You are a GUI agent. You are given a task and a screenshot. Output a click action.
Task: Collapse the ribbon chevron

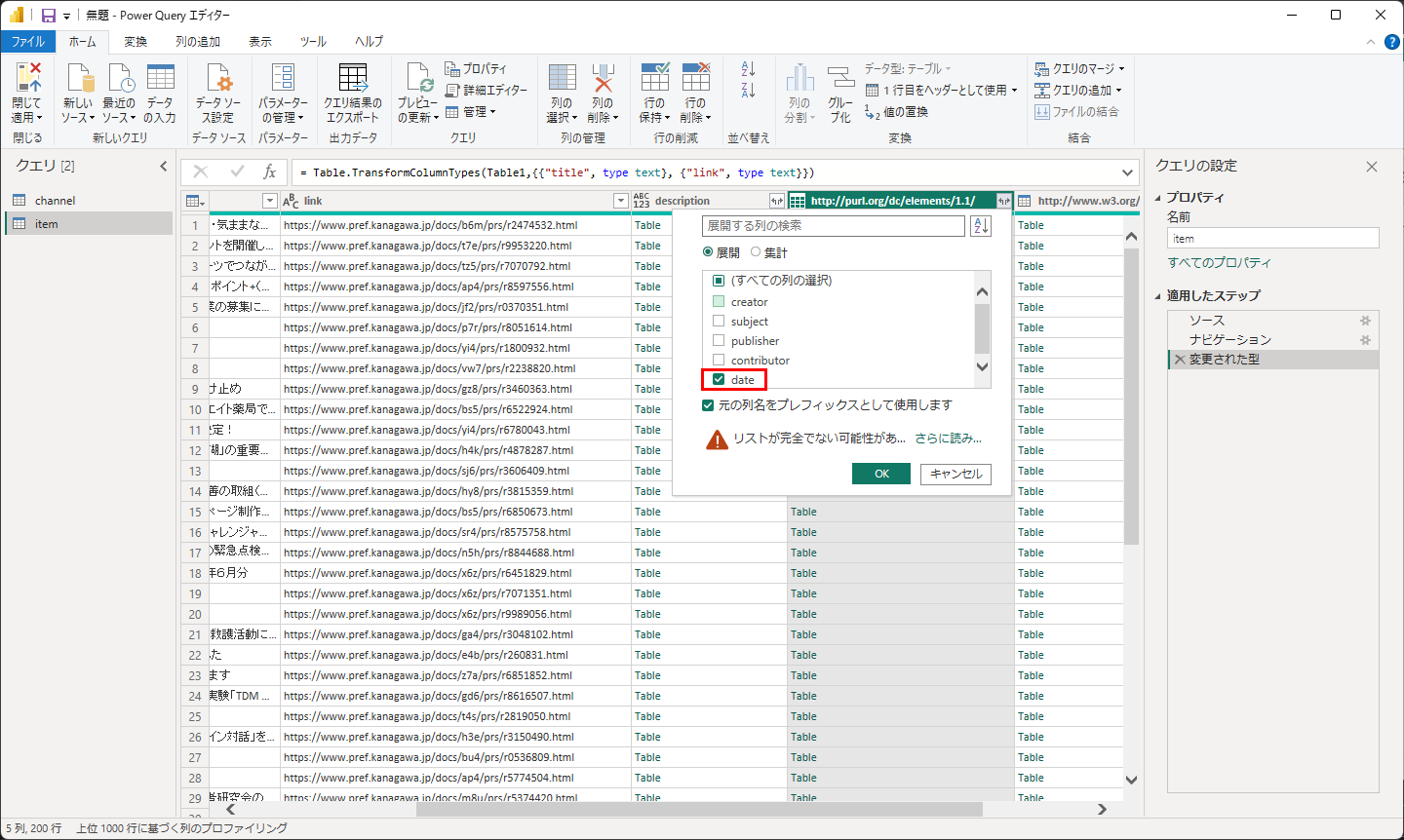[x=1371, y=42]
